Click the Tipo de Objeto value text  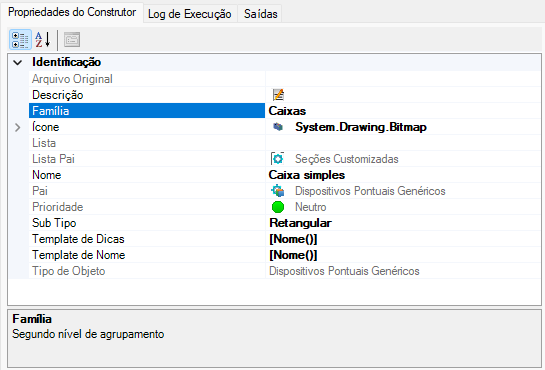(x=344, y=271)
